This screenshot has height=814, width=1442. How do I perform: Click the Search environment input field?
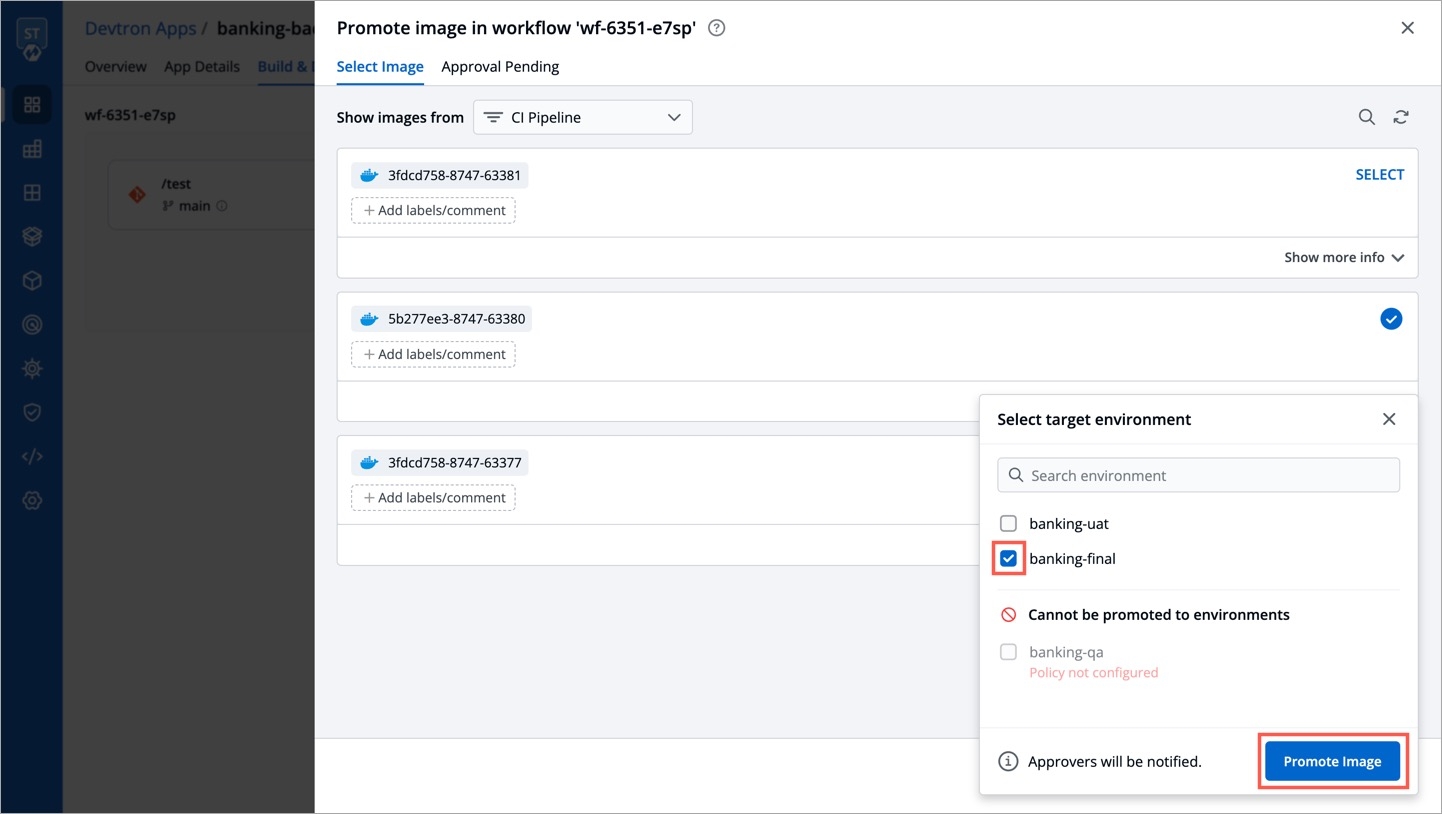(x=1198, y=475)
